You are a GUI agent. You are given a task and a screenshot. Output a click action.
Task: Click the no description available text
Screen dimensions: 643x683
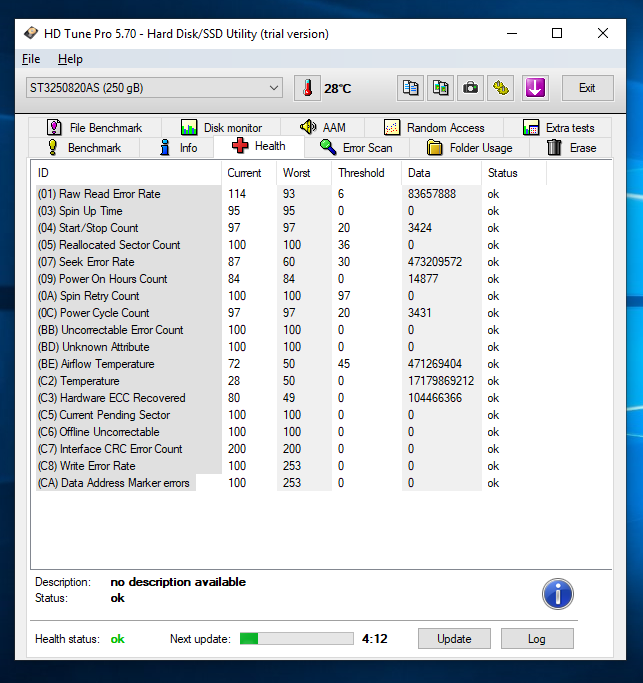click(178, 582)
